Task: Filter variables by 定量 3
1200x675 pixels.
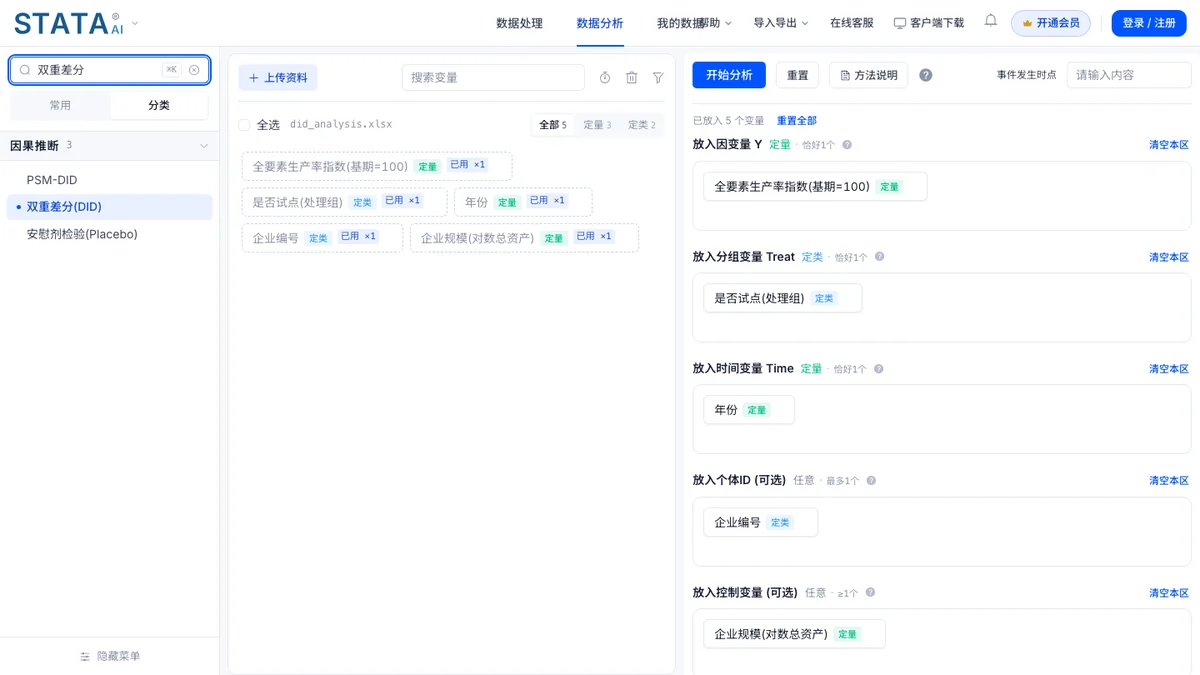Action: click(x=597, y=125)
